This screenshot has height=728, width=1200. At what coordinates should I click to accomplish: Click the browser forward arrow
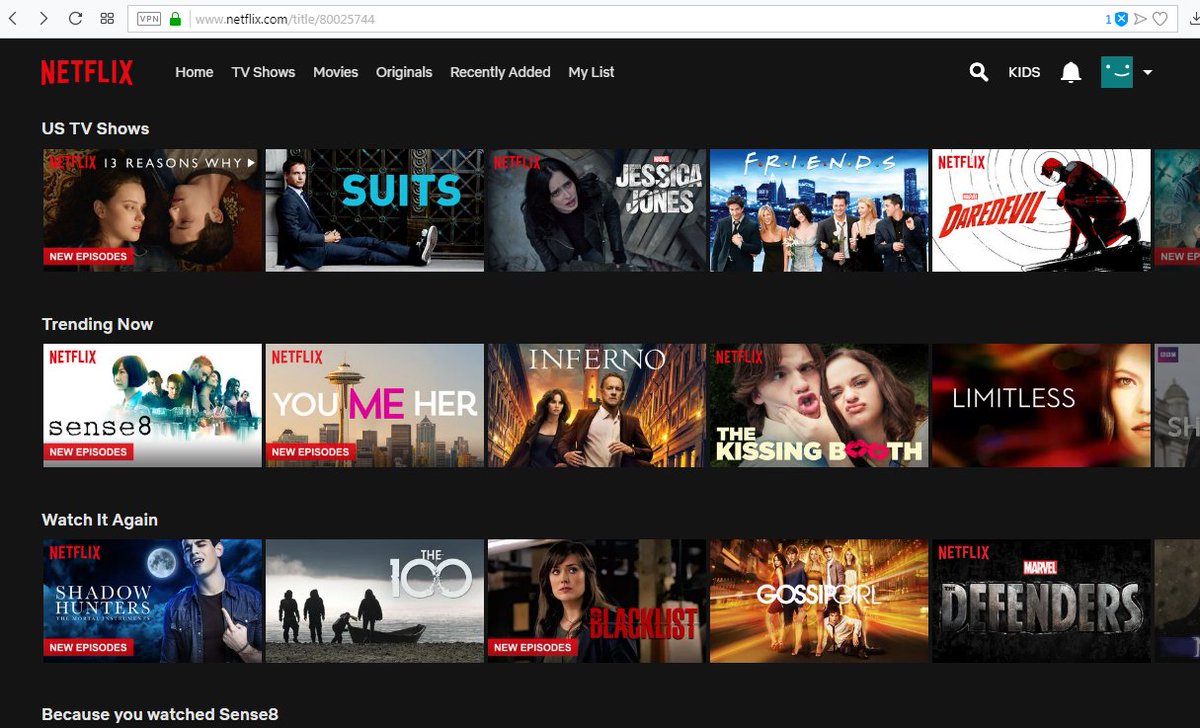pos(44,18)
